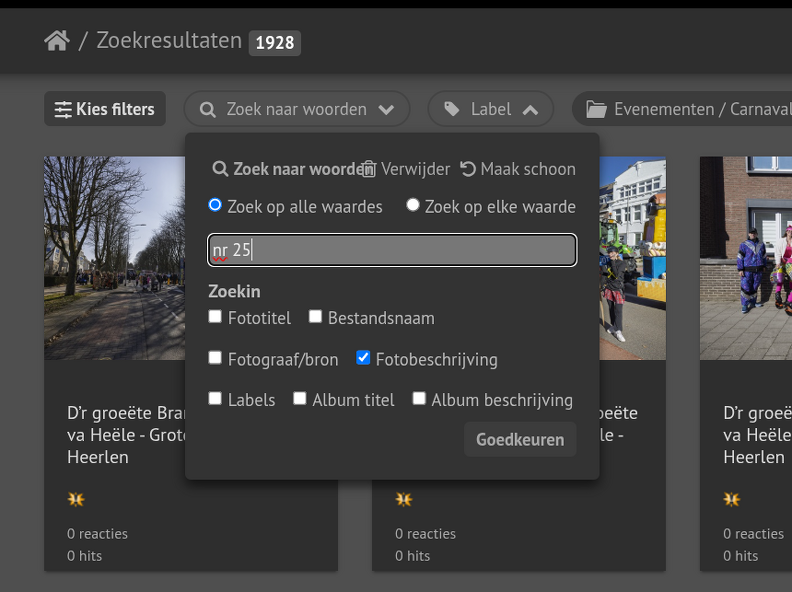Click the magnifier icon in popup header
Viewport: 792px width, 592px height.
tap(220, 169)
